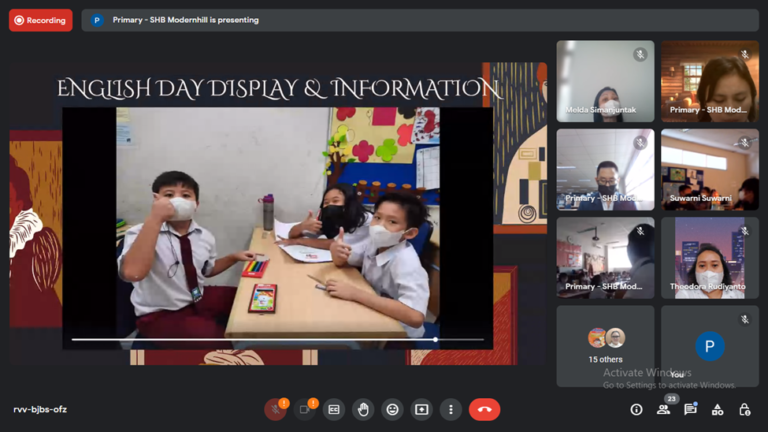Click the SHB Modernhill is presenting banner
Viewport: 768px width, 432px height.
pyautogui.click(x=185, y=20)
